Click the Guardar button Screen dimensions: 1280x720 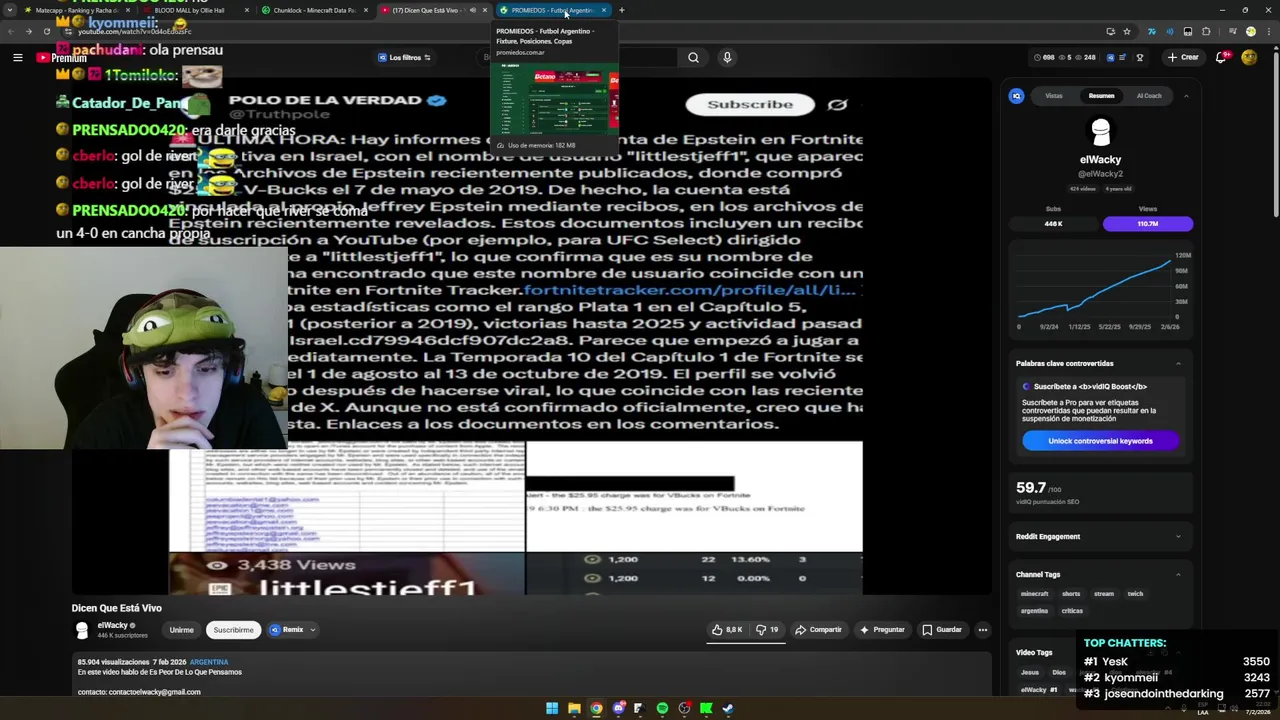(x=942, y=630)
